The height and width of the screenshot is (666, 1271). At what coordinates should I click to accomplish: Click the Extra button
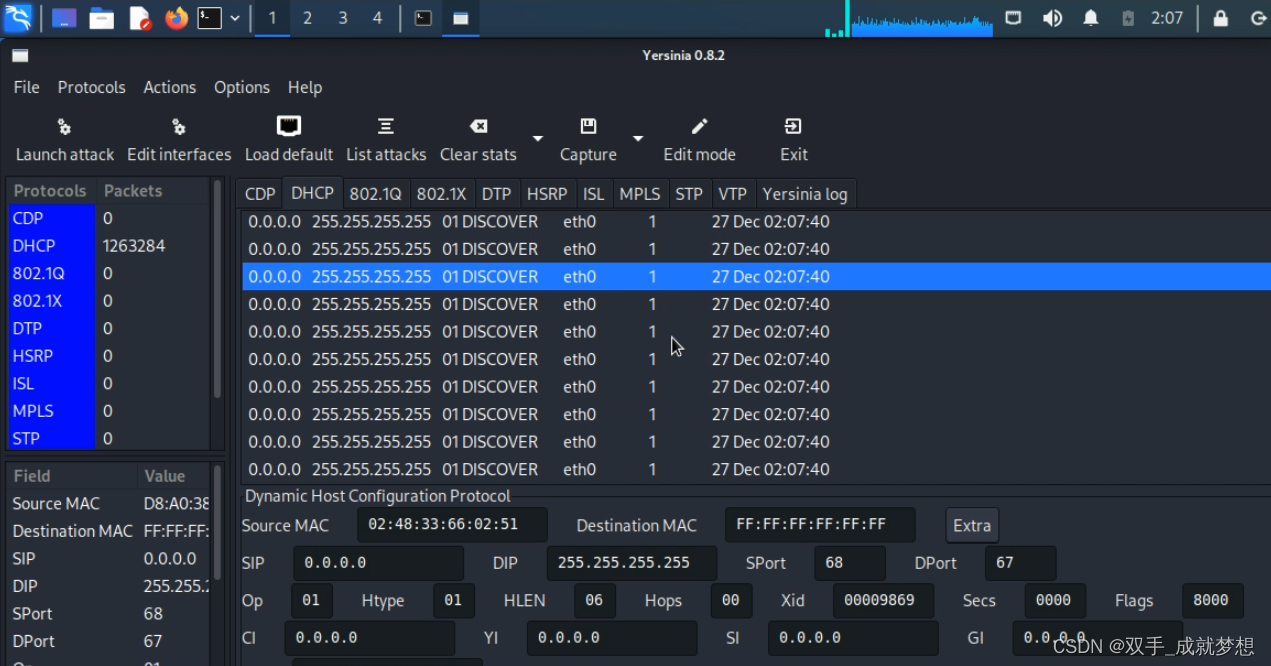(x=972, y=525)
